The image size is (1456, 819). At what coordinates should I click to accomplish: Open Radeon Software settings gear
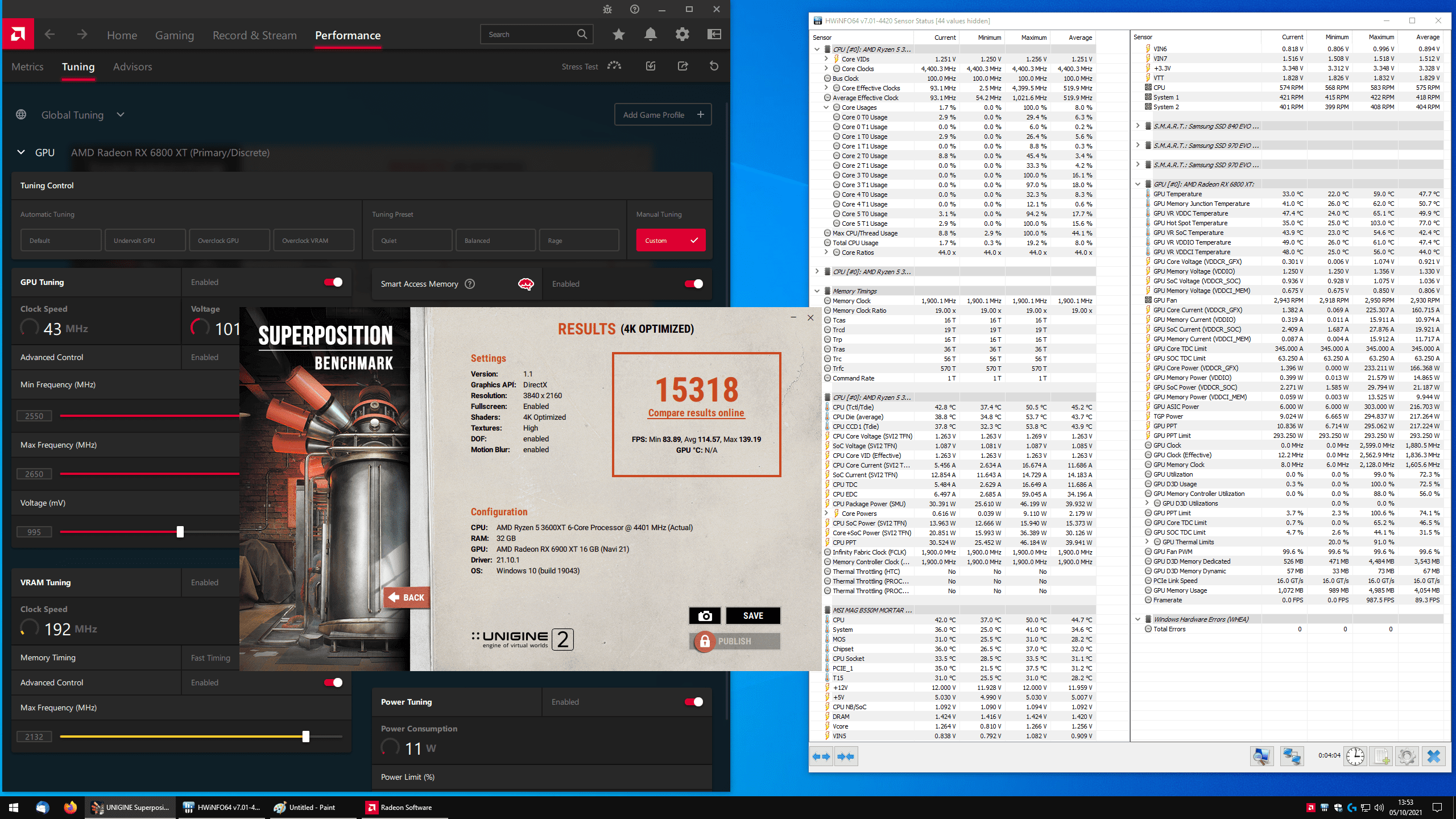click(682, 35)
